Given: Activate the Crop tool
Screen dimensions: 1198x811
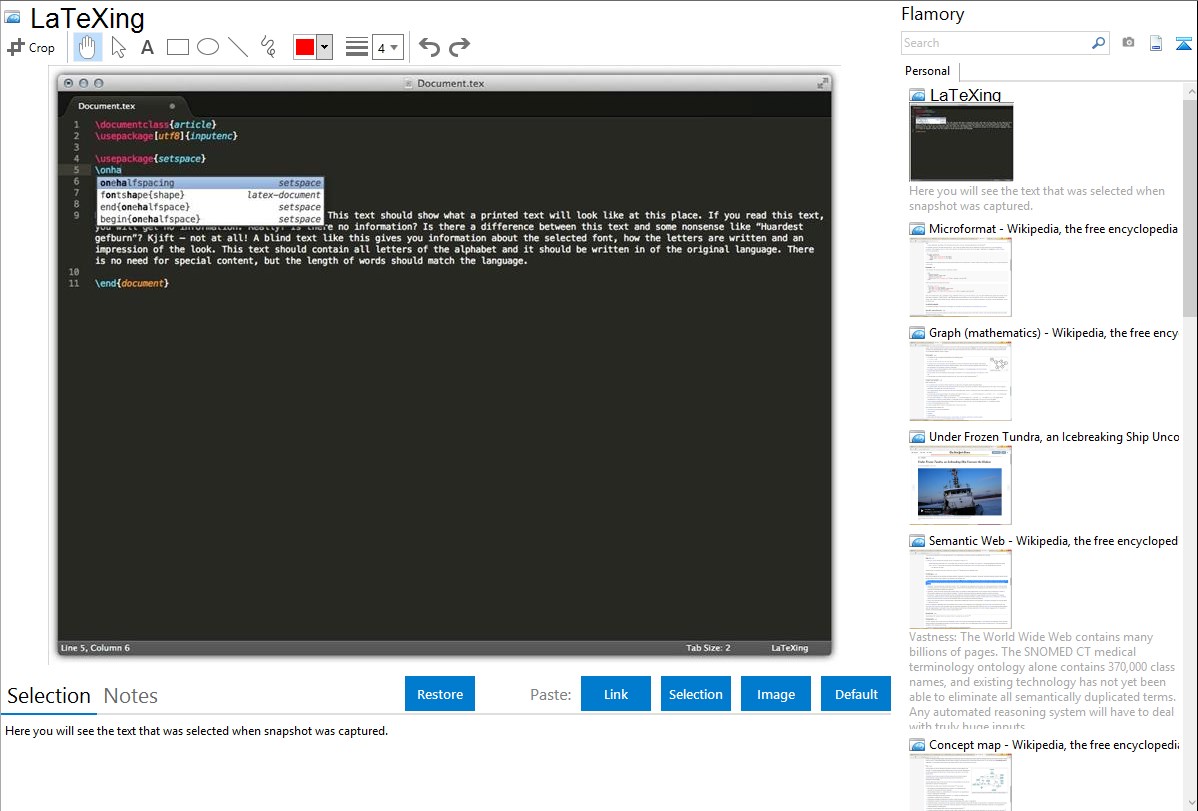Looking at the screenshot, I should click(31, 47).
